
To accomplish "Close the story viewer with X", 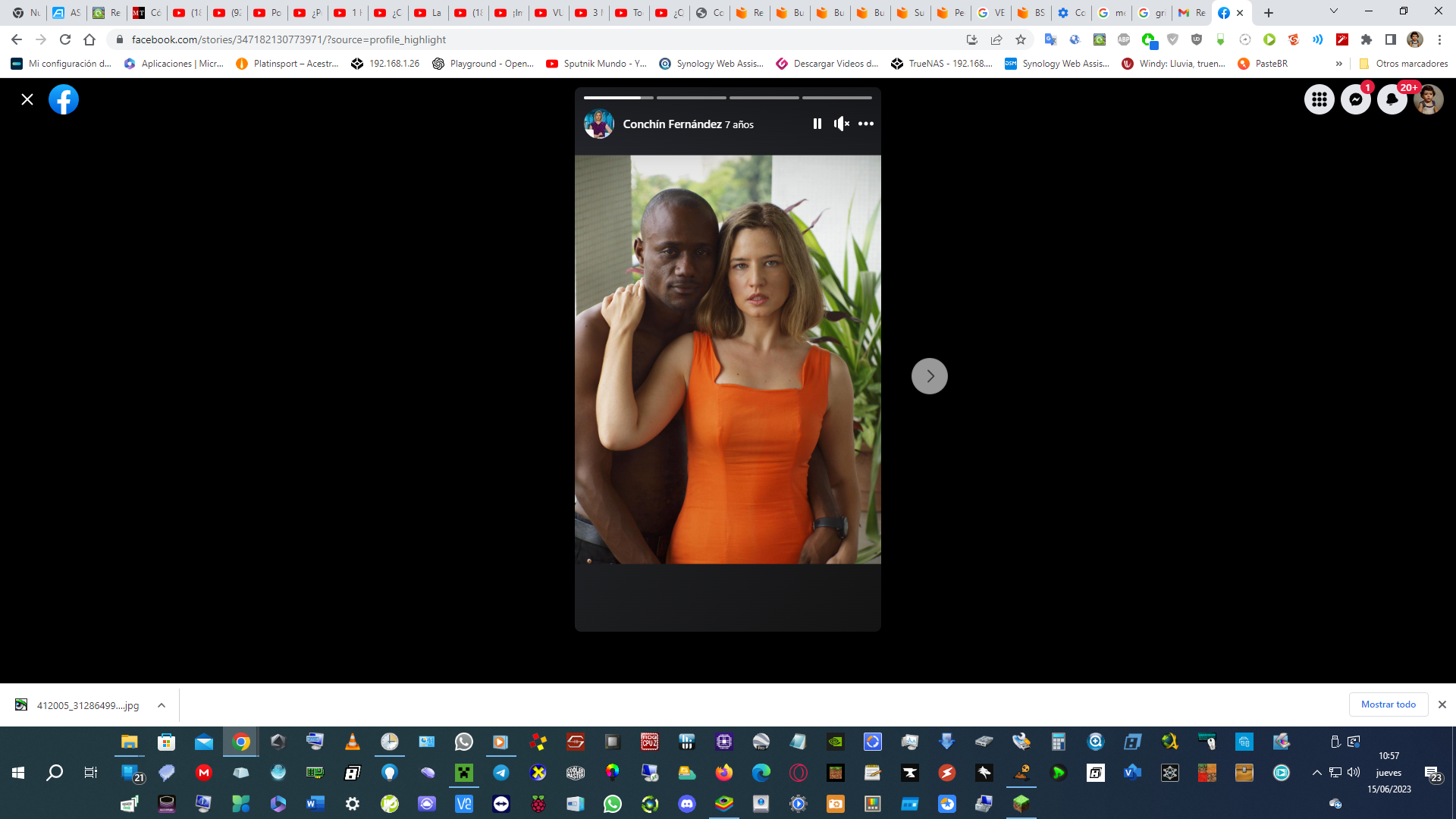I will [27, 99].
